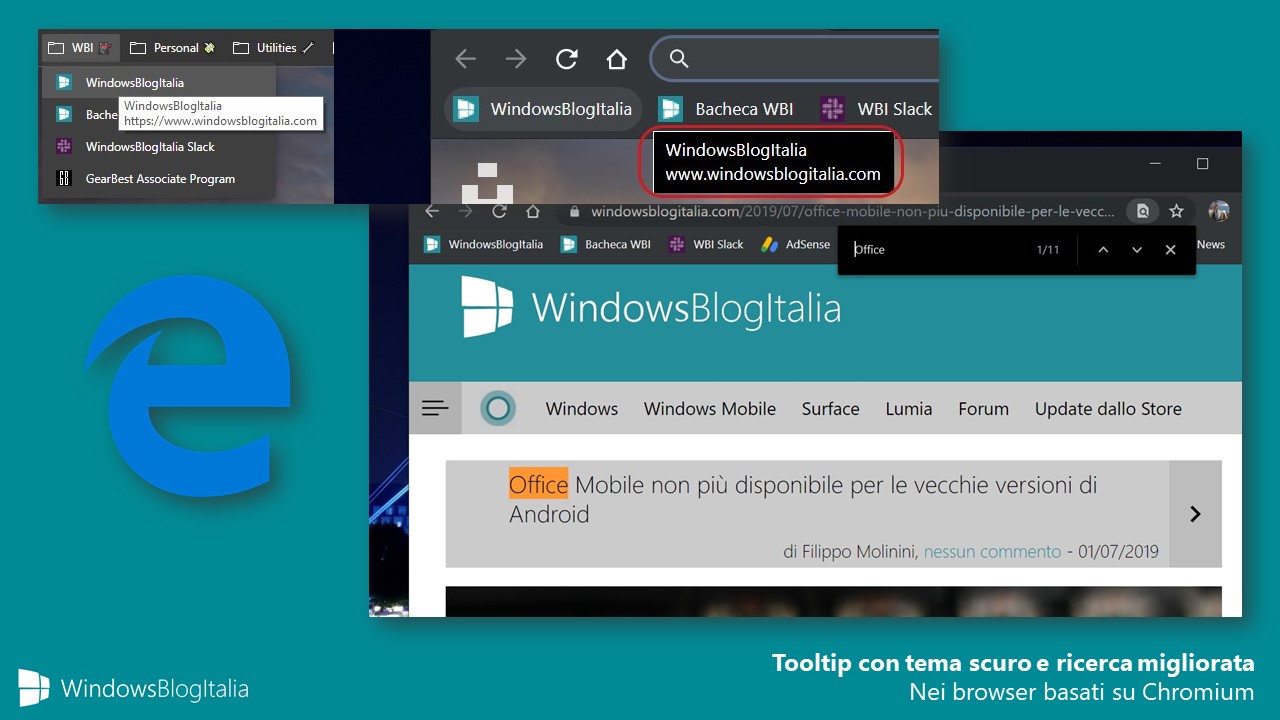Open the Windows nav section
Screen dimensions: 1280x720
(582, 409)
